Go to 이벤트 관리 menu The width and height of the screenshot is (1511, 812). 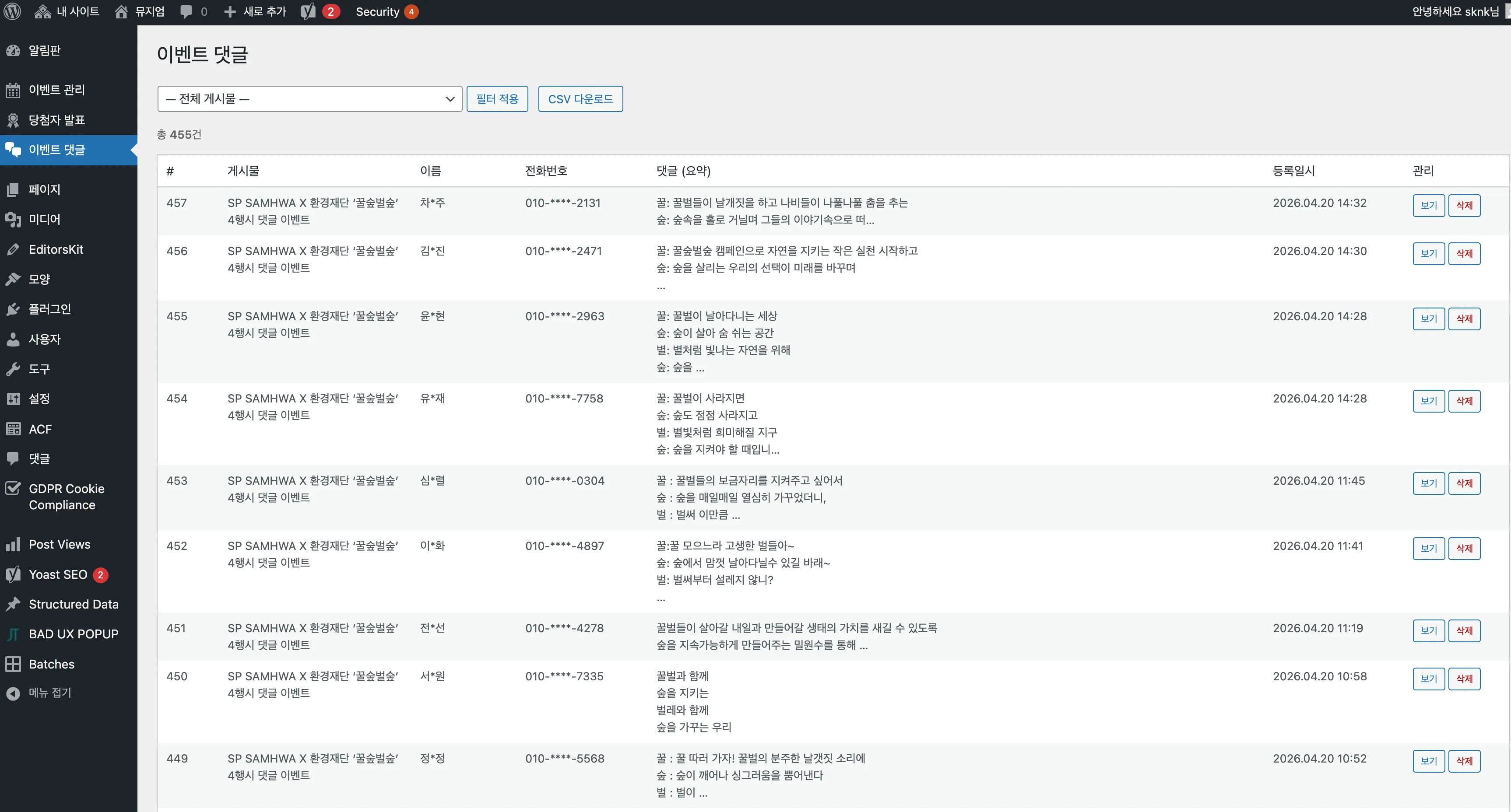pos(69,90)
